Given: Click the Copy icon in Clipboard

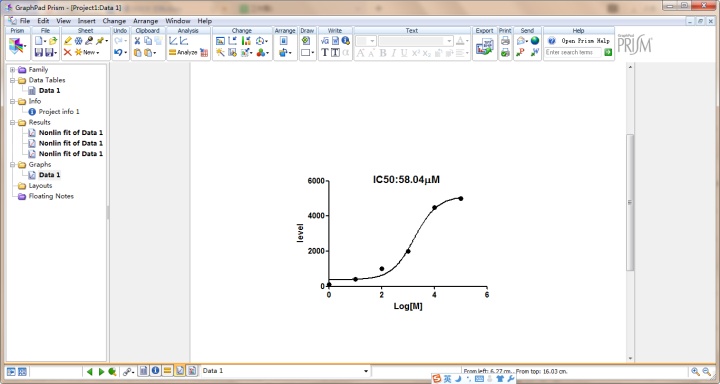Looking at the screenshot, I should pyautogui.click(x=148, y=41).
